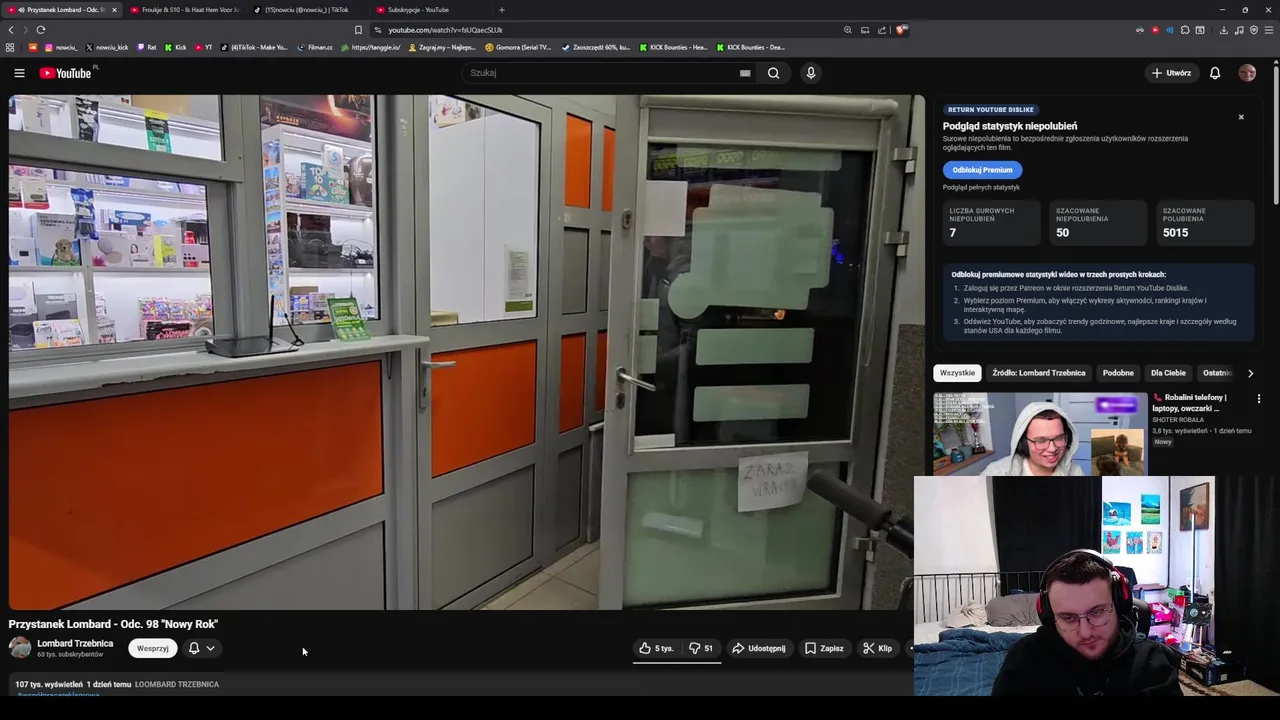Open the YT bookmark
Viewport: 1280px width, 720px height.
pos(203,47)
